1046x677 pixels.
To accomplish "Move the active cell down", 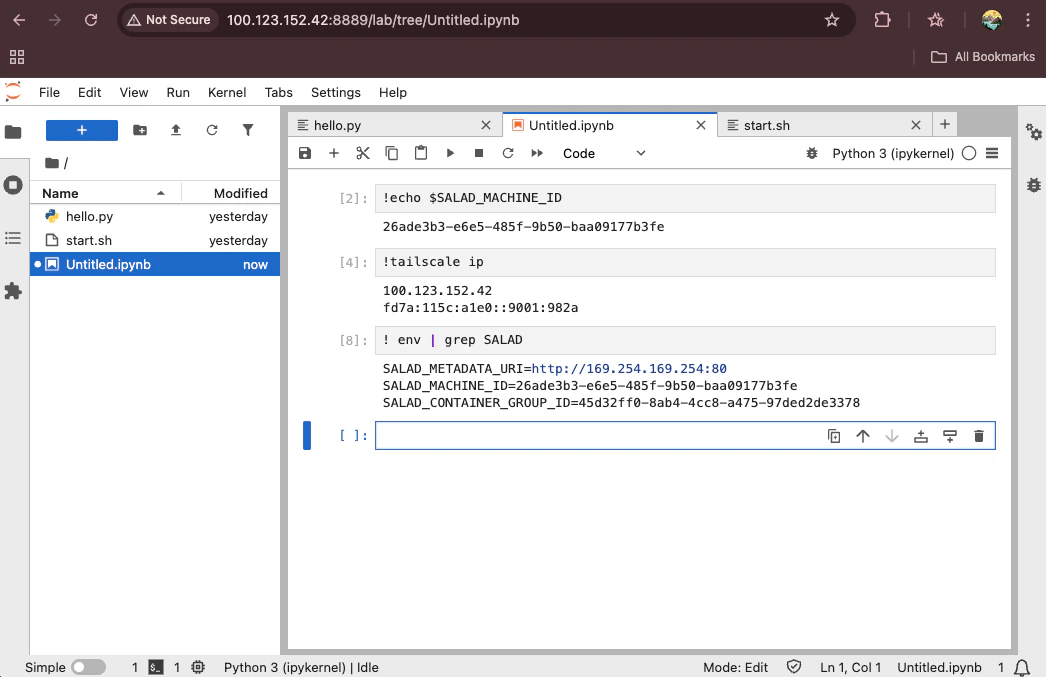I will (x=892, y=436).
